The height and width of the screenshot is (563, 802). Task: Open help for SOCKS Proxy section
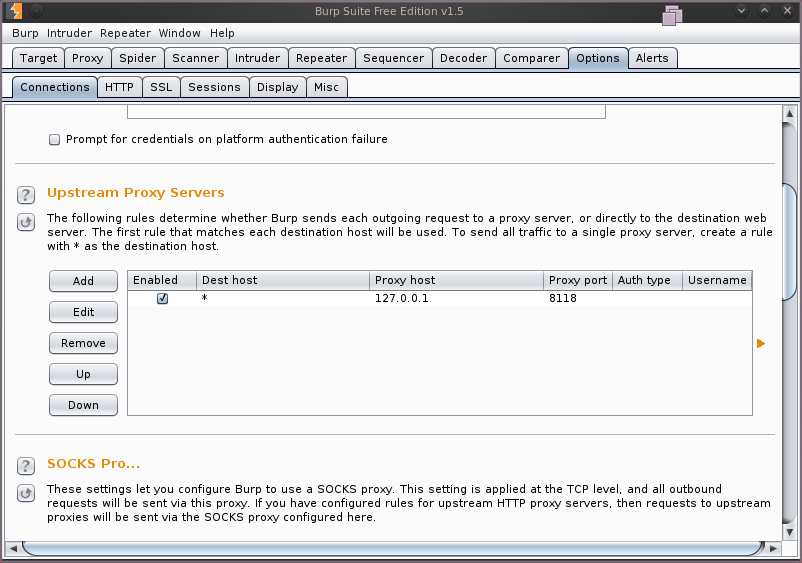click(26, 466)
